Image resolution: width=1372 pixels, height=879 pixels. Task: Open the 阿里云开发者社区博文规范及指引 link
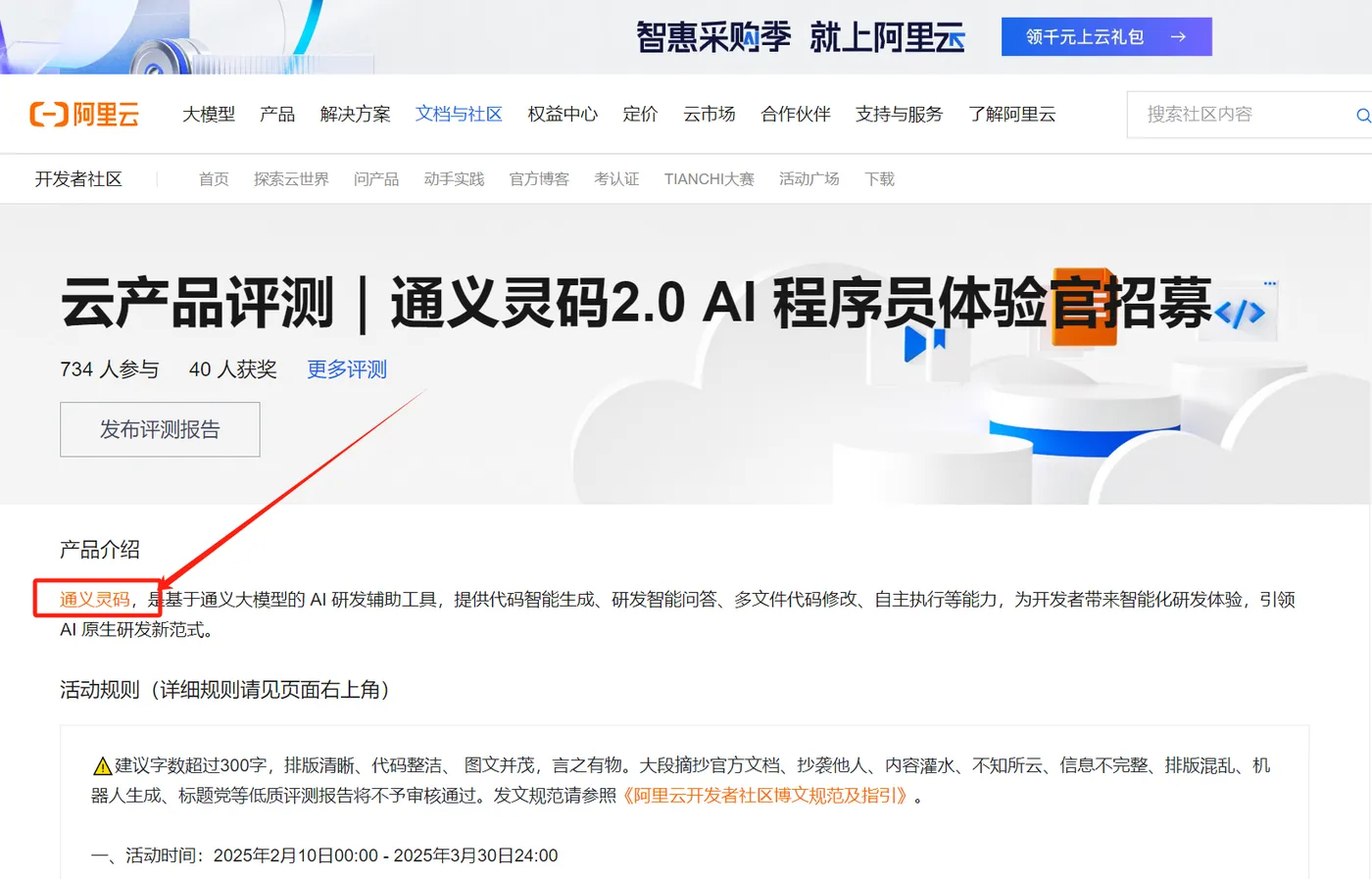click(x=765, y=796)
